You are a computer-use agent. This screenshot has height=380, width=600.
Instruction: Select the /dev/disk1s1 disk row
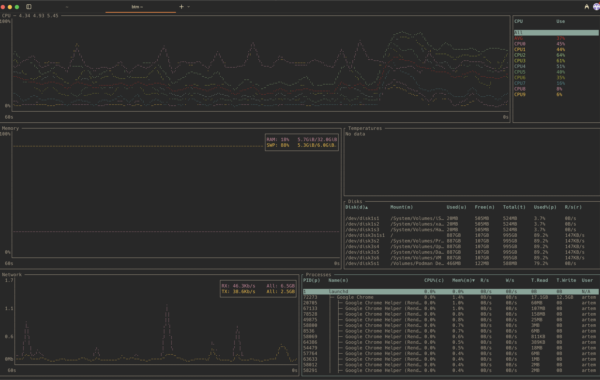471,219
